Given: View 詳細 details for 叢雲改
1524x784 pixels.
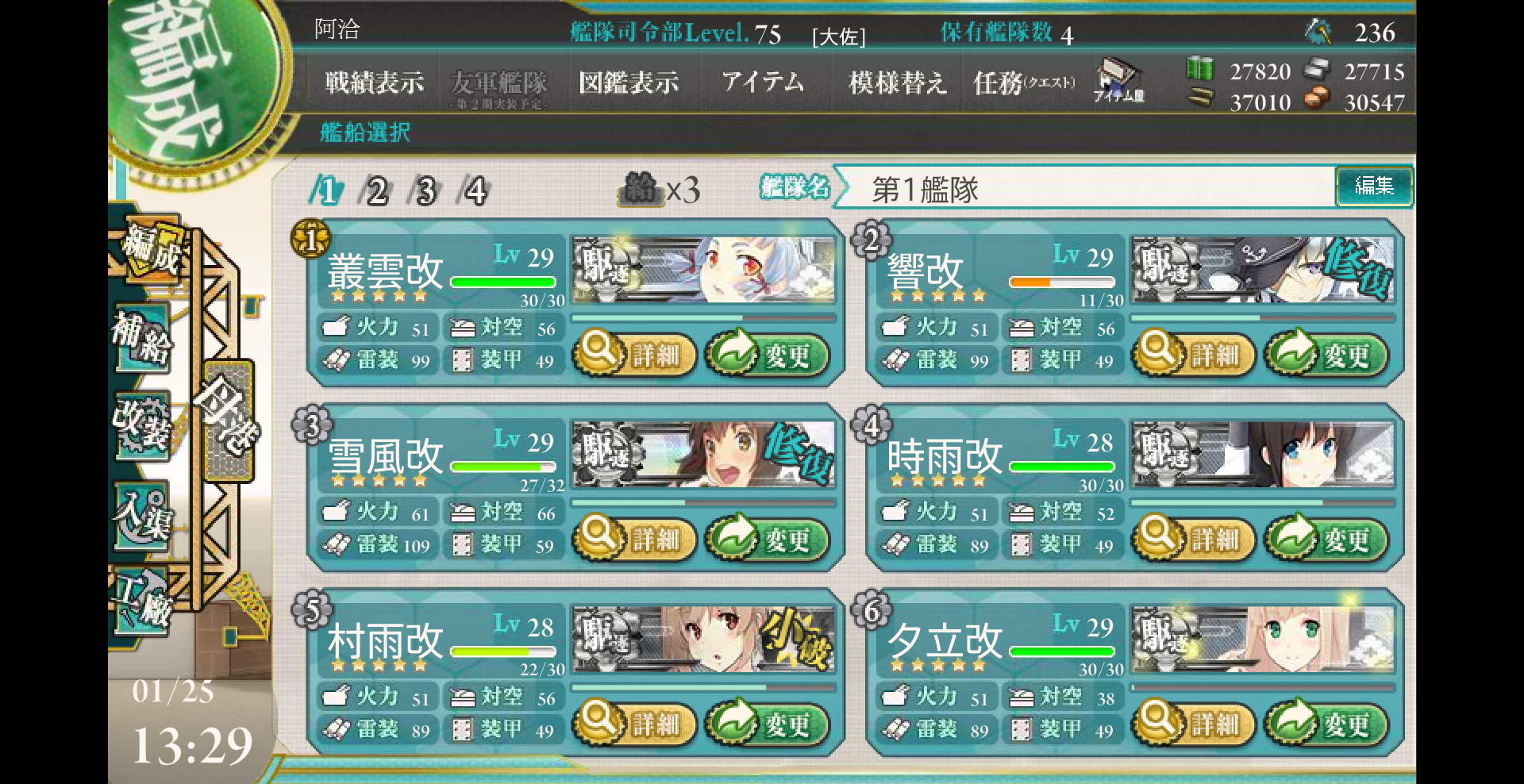Looking at the screenshot, I should point(634,354).
